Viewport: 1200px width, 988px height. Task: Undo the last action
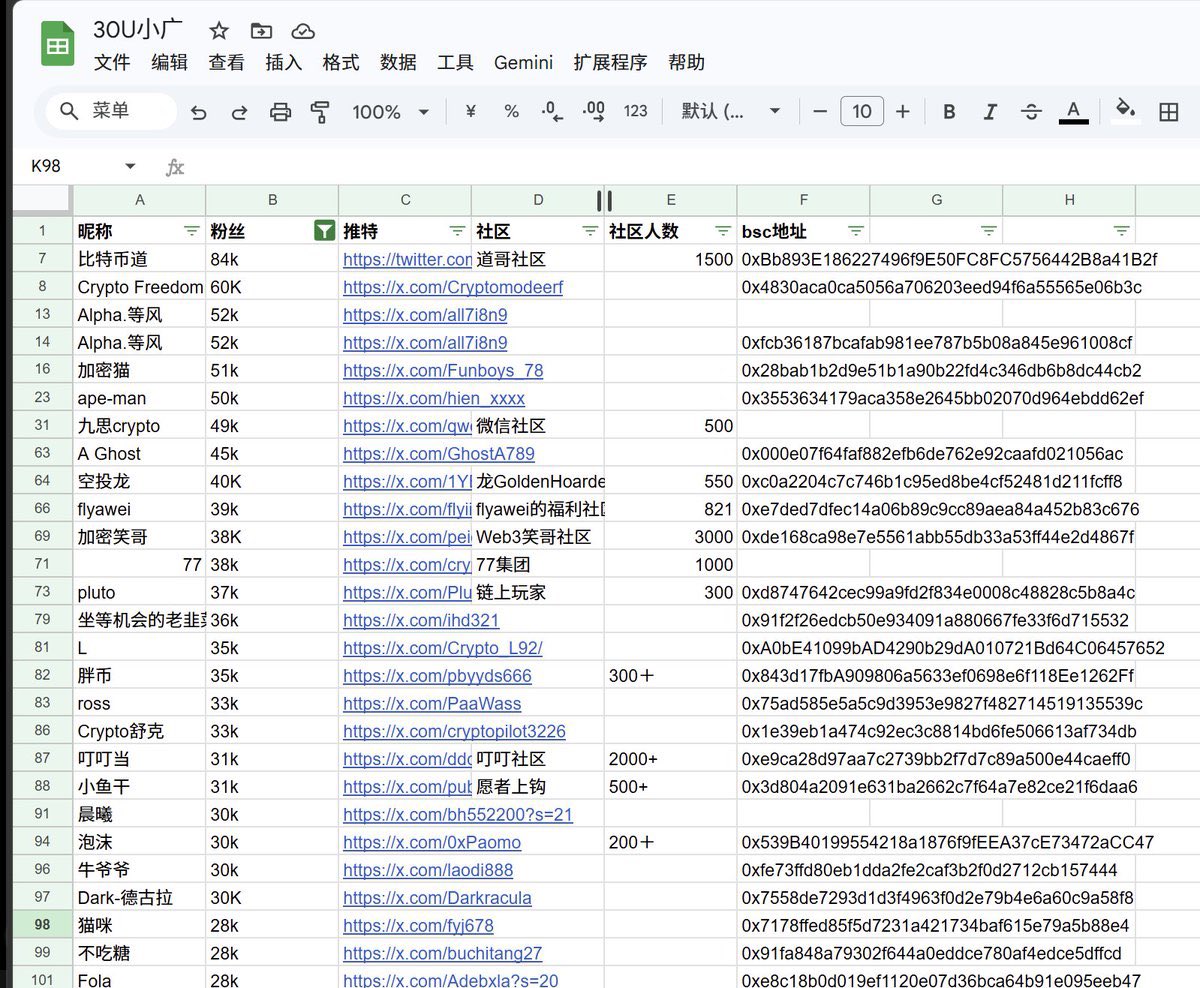tap(198, 112)
